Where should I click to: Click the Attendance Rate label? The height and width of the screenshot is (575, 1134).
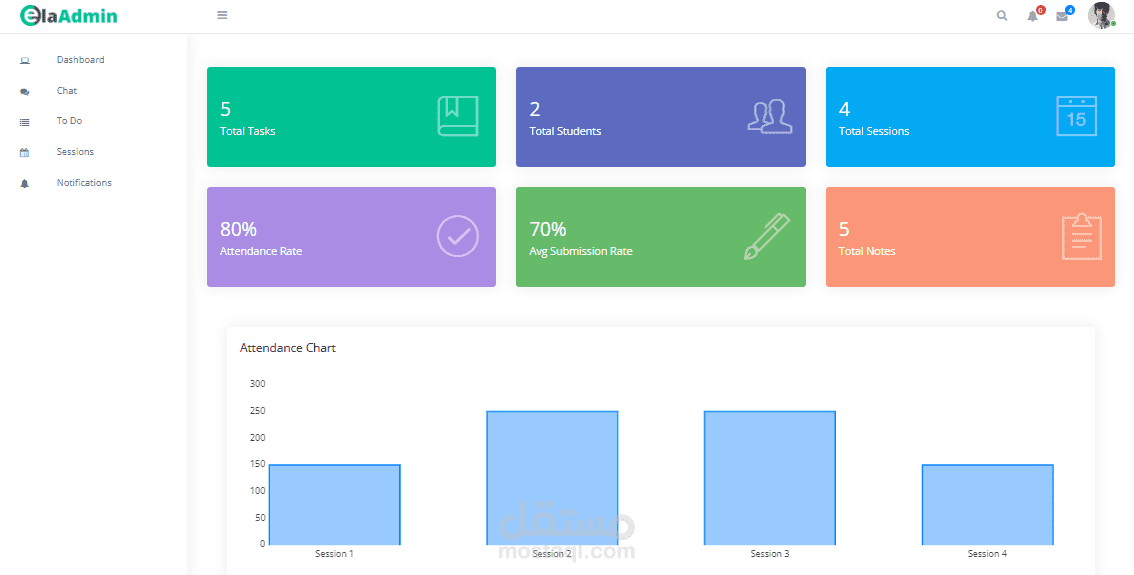261,252
